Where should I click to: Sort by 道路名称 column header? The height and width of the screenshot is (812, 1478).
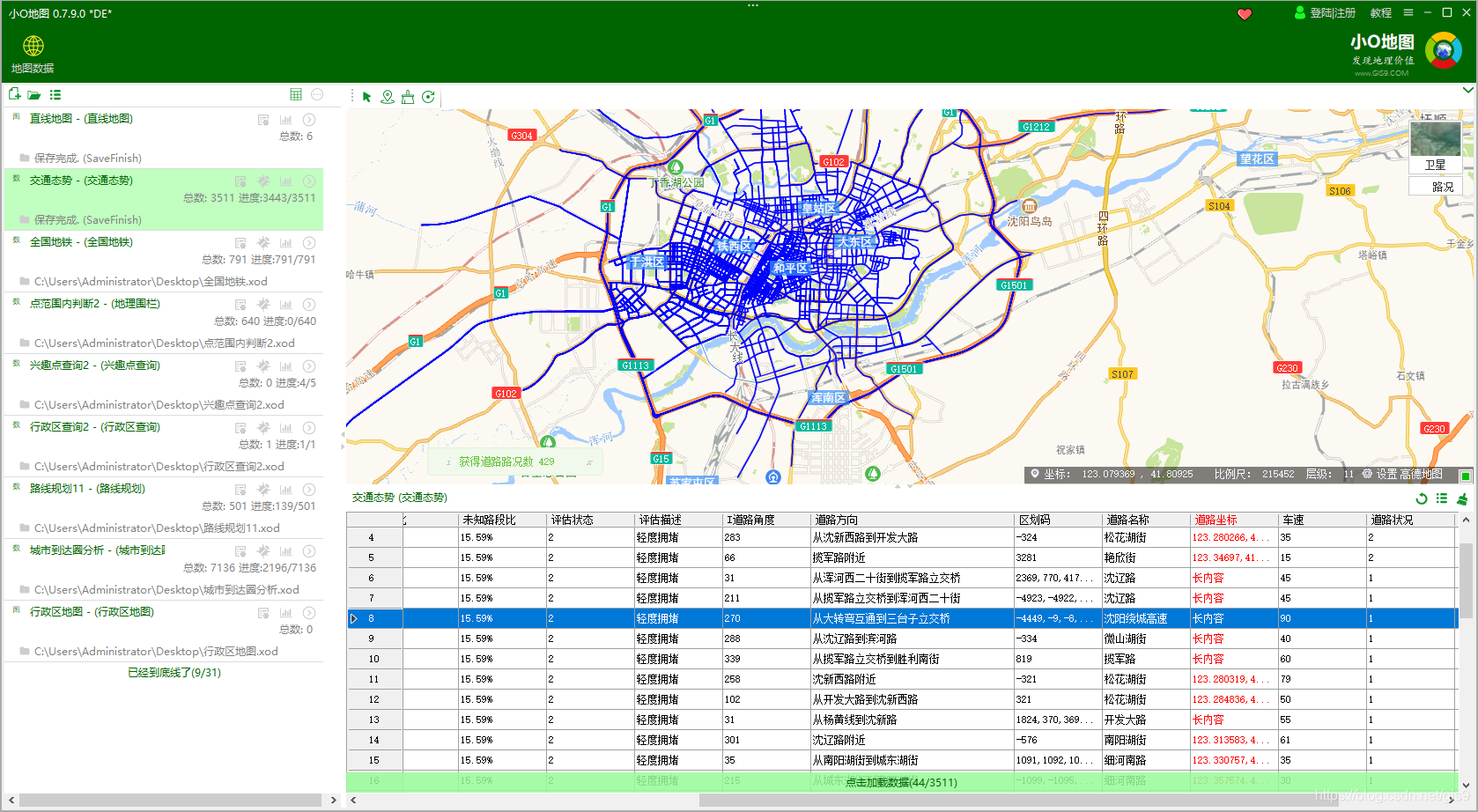coord(1146,520)
